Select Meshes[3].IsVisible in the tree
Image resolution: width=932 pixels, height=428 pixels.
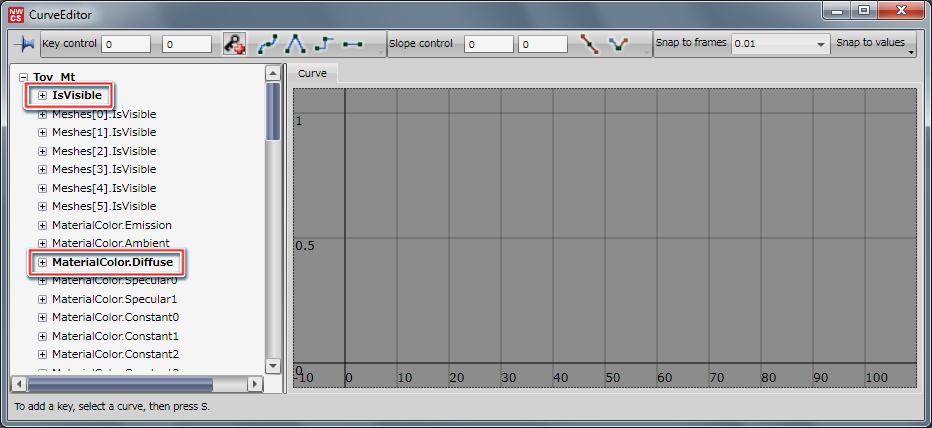tap(104, 169)
